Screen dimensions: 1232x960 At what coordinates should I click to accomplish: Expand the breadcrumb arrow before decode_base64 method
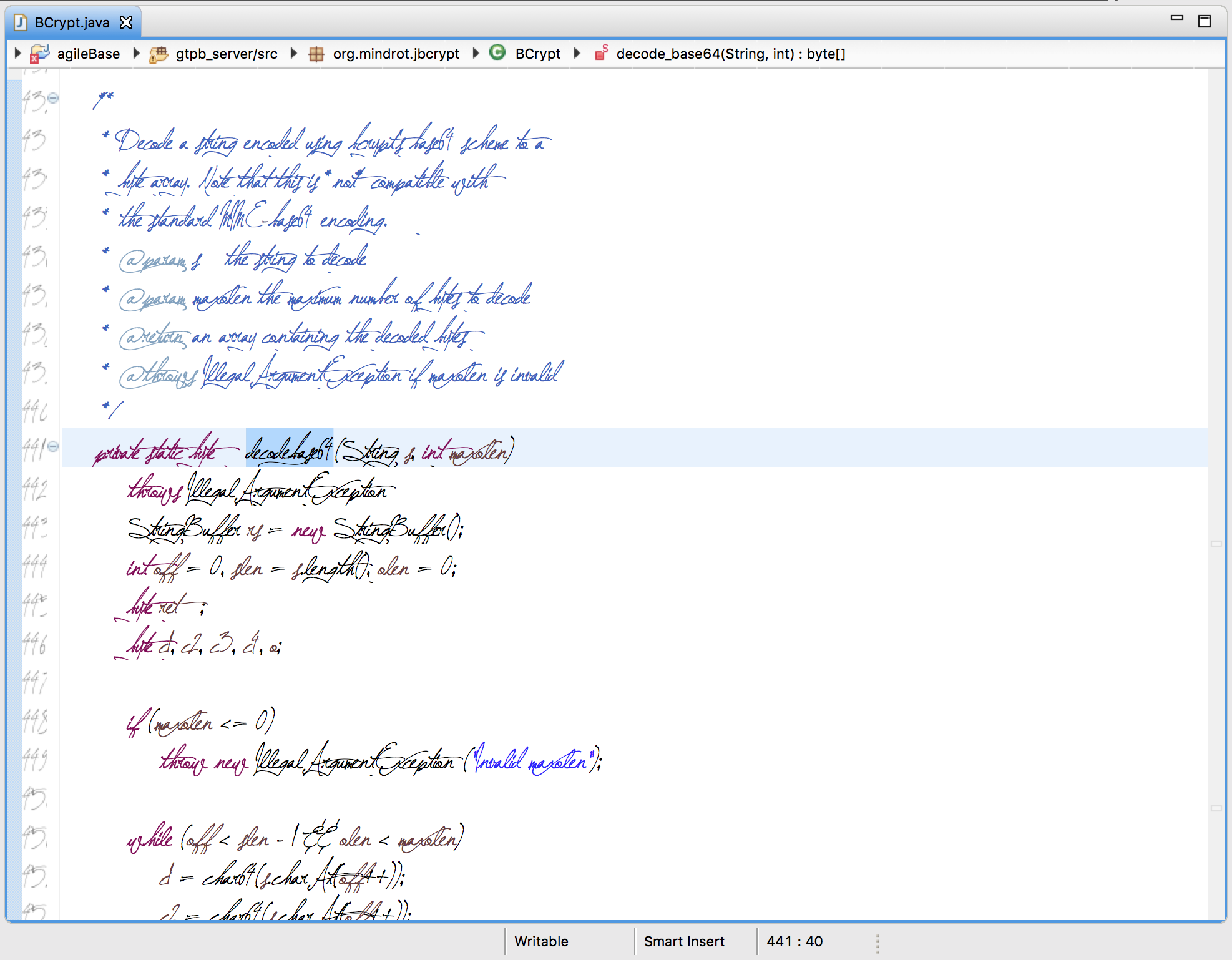pos(577,54)
